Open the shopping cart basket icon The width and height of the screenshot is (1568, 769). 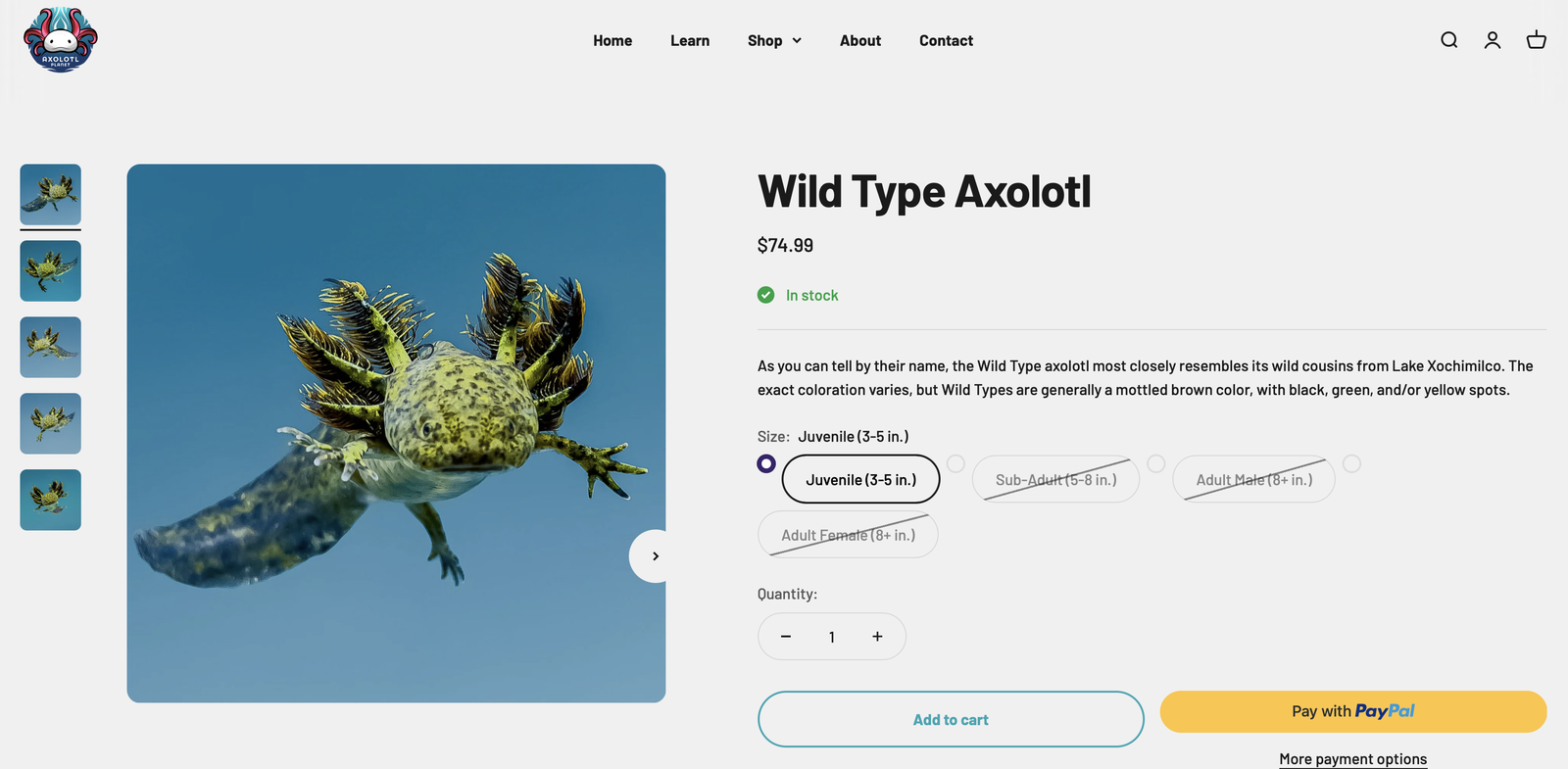click(1536, 40)
